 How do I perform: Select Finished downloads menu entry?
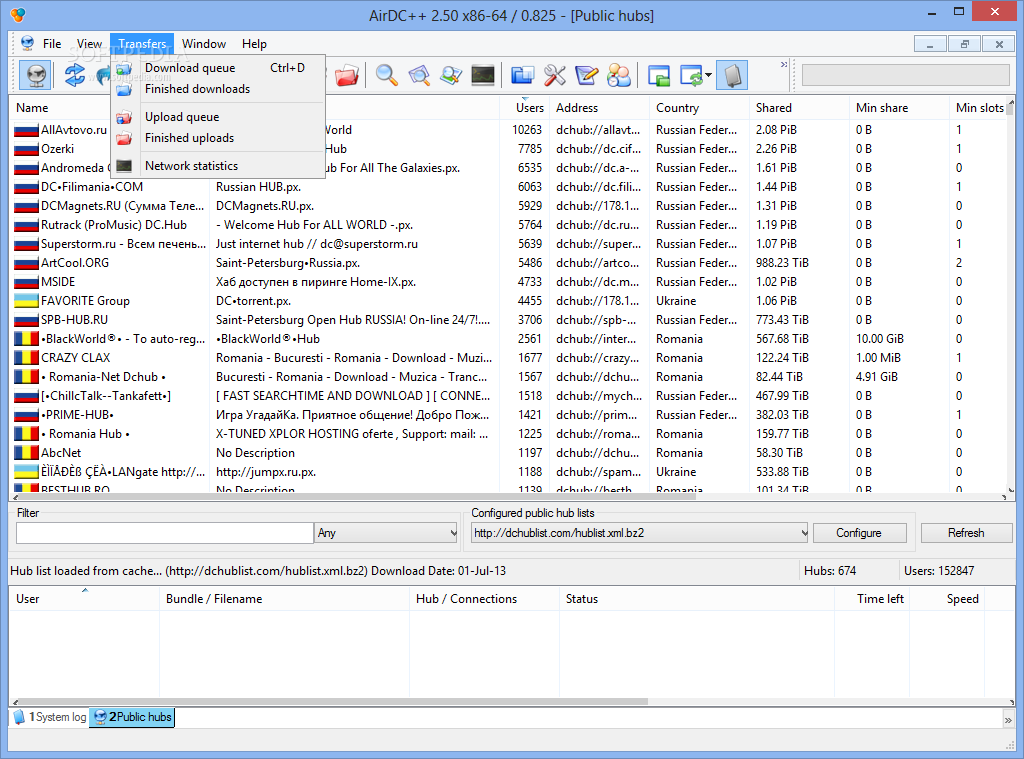point(218,89)
